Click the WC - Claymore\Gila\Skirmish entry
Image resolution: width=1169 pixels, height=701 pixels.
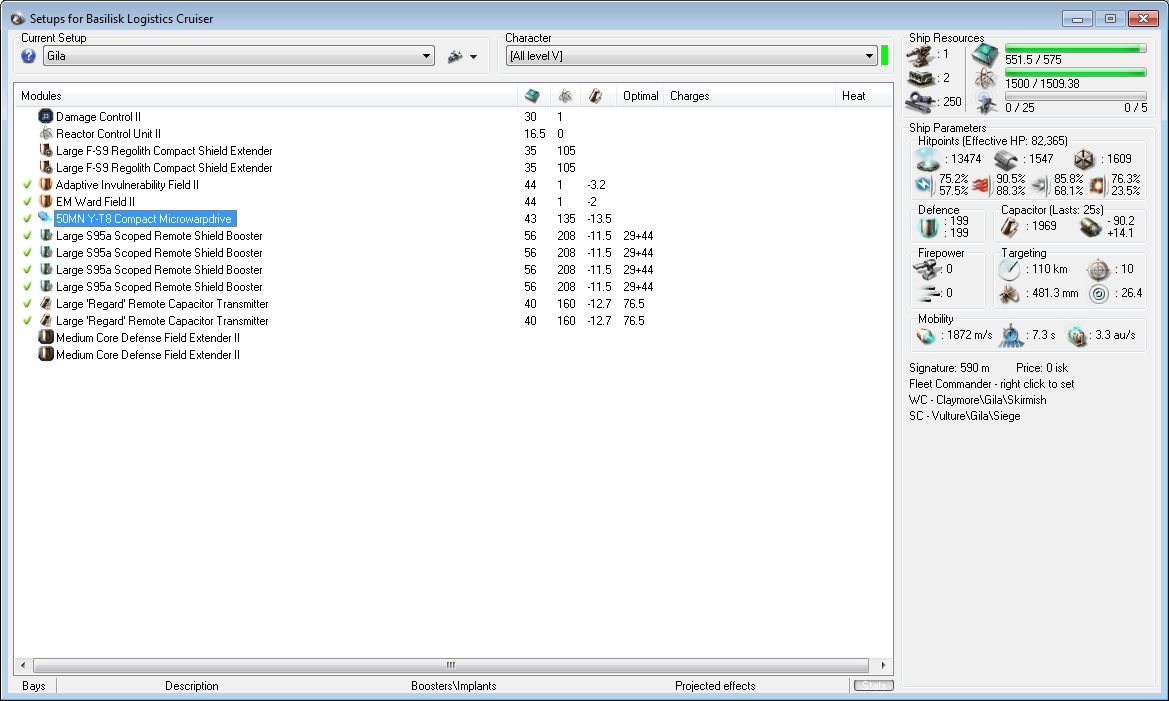(x=977, y=400)
